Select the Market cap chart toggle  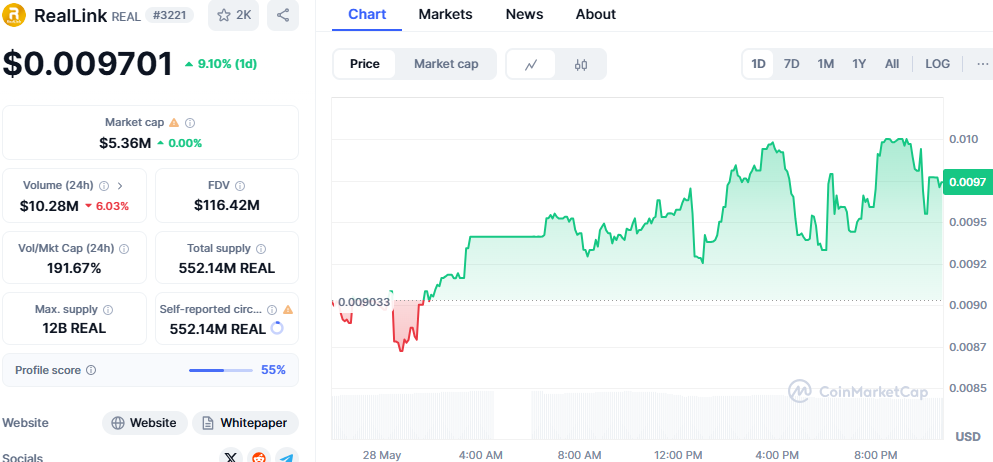pos(446,64)
